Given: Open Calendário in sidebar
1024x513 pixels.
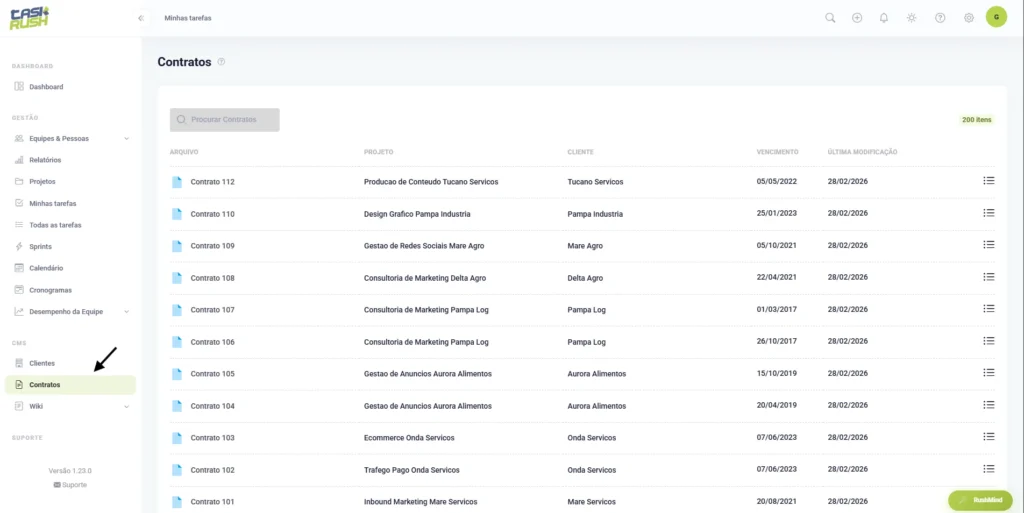Looking at the screenshot, I should [x=46, y=268].
